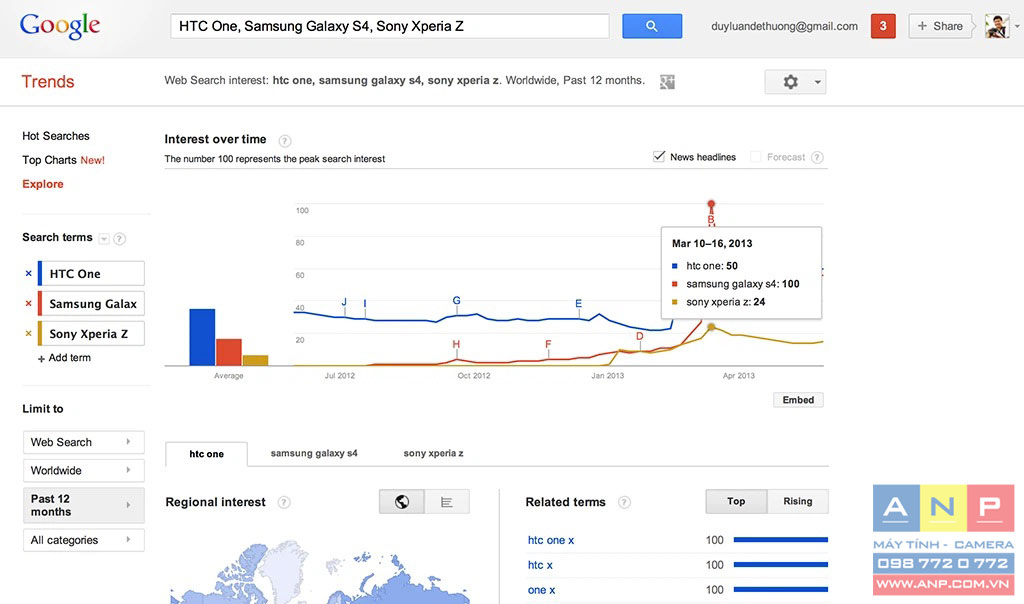Uncheck the News headlines checkbox

(659, 157)
